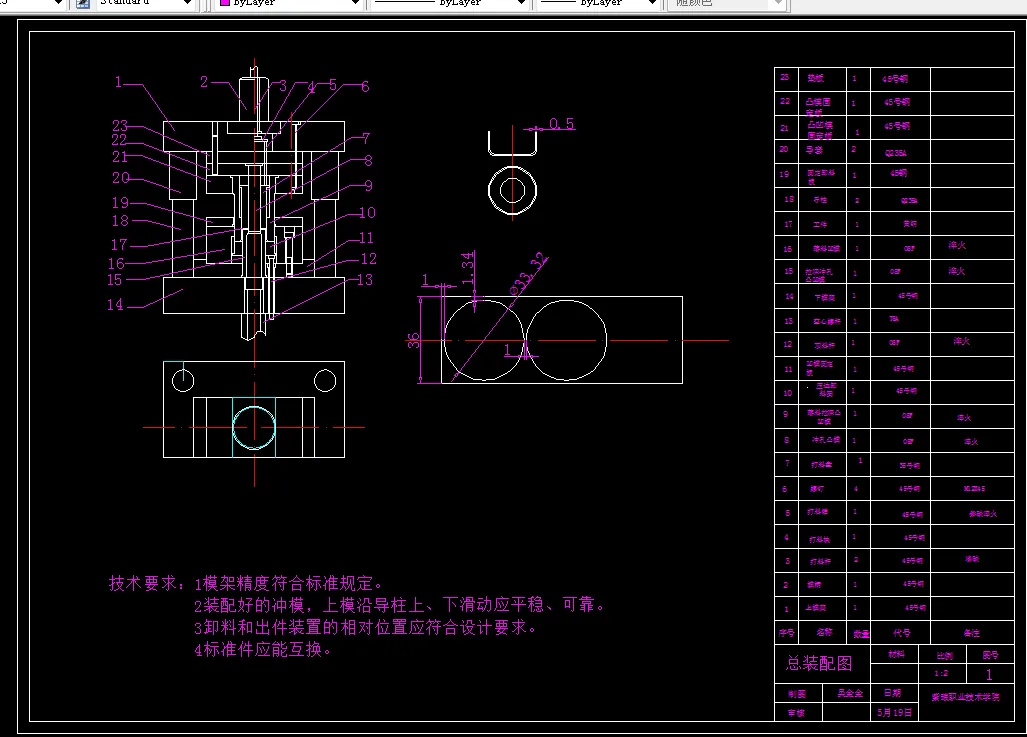Select the date 5月19日
The height and width of the screenshot is (737, 1027).
pyautogui.click(x=895, y=712)
